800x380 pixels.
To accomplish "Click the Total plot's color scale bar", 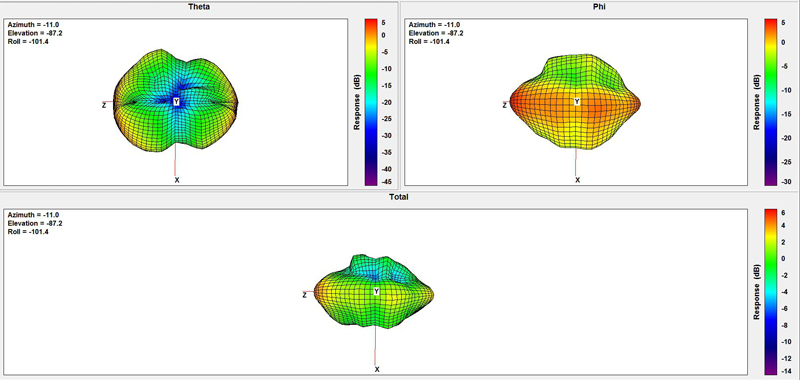I will 770,292.
